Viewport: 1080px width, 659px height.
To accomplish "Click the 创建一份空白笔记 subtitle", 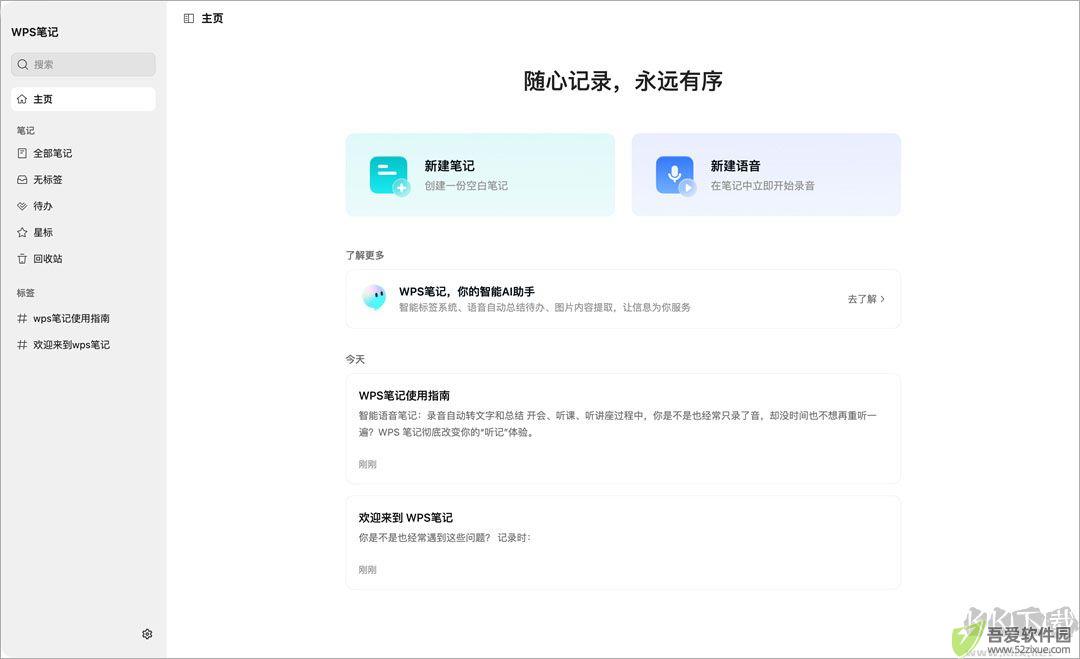I will pyautogui.click(x=466, y=186).
